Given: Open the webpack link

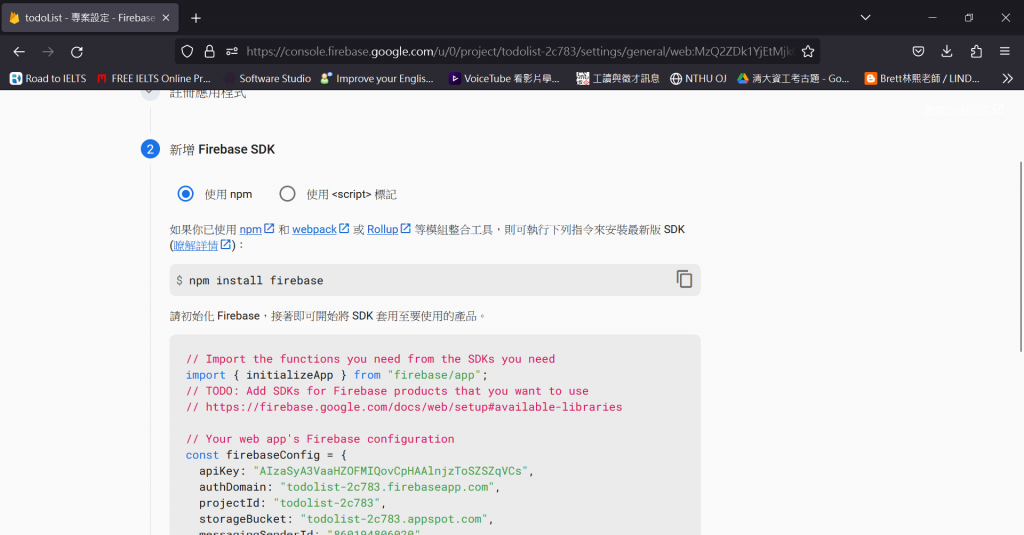Looking at the screenshot, I should 321,229.
